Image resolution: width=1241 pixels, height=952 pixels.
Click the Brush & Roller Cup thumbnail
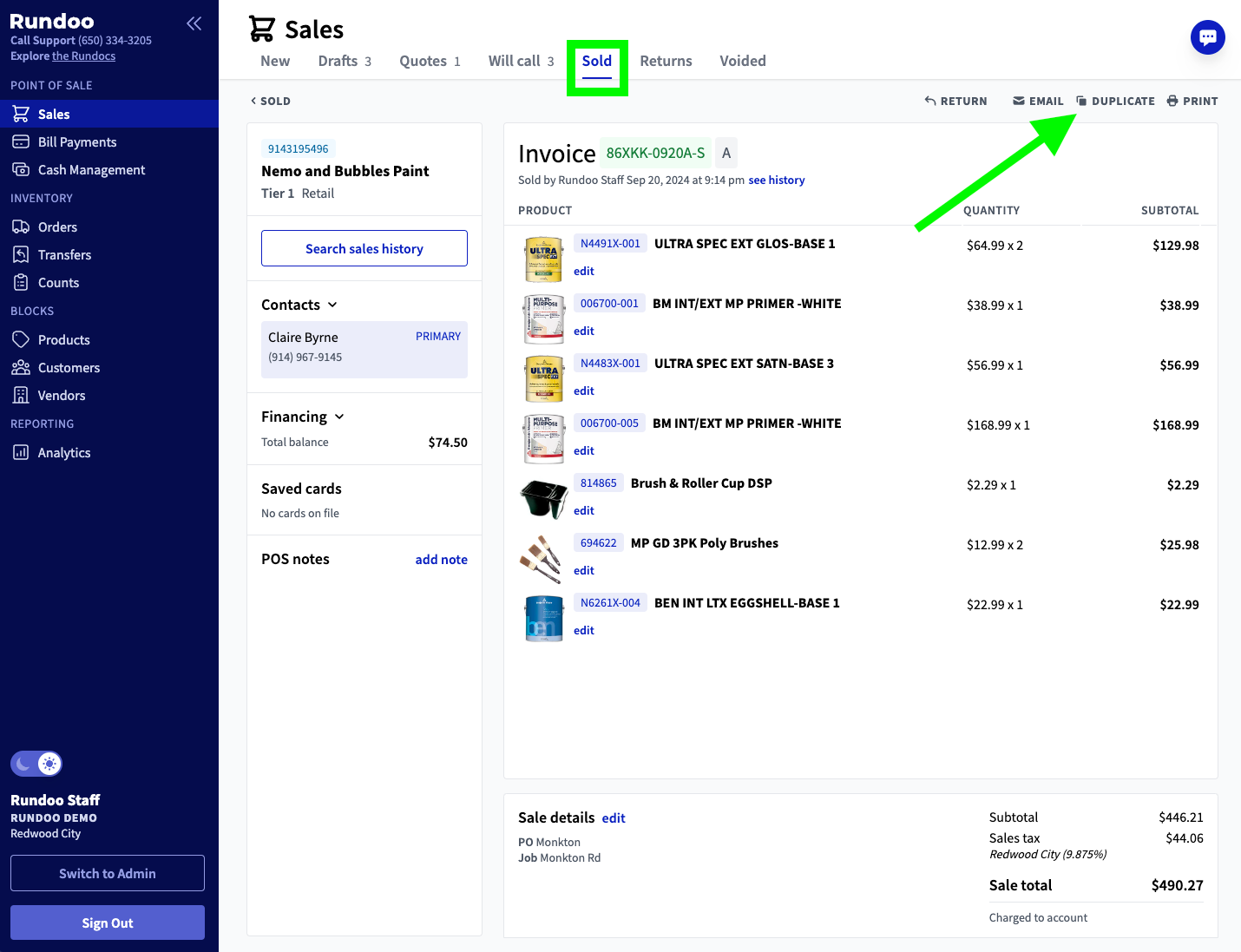(544, 498)
